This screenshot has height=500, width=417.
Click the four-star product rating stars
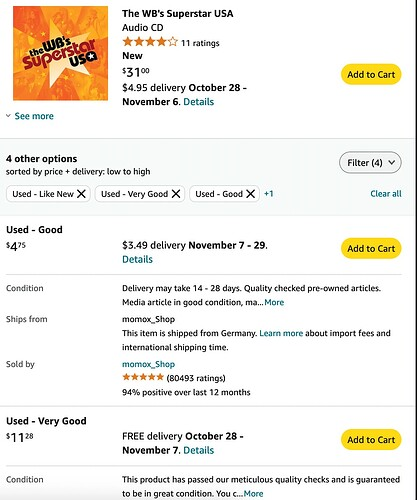(x=150, y=42)
